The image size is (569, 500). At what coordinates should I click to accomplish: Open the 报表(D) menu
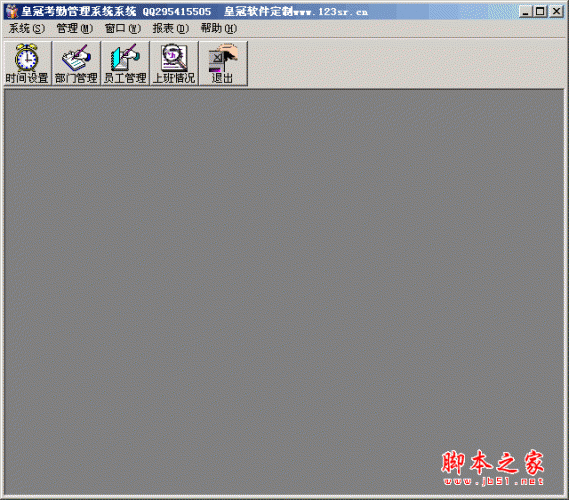[x=171, y=28]
